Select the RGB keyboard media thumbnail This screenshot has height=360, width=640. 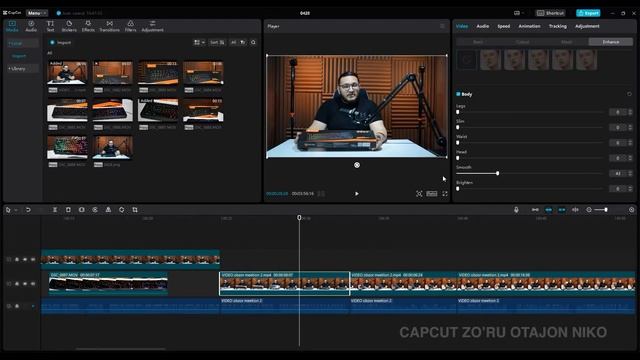67,147
